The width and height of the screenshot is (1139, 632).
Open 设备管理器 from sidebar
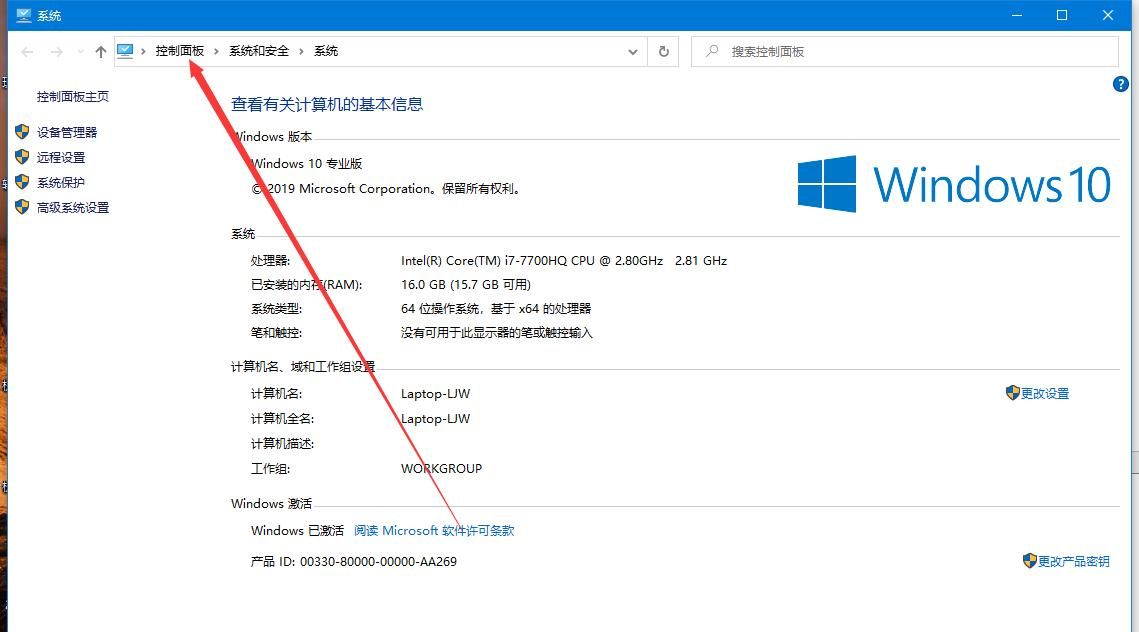67,132
